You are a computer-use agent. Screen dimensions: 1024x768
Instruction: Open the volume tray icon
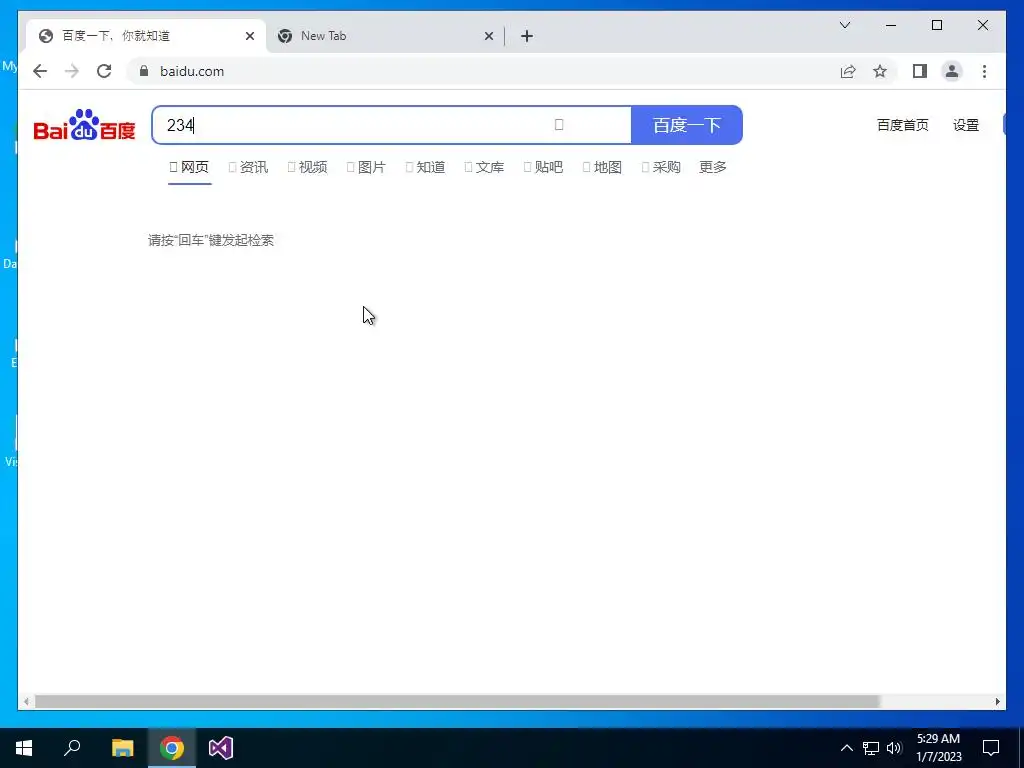tap(894, 748)
